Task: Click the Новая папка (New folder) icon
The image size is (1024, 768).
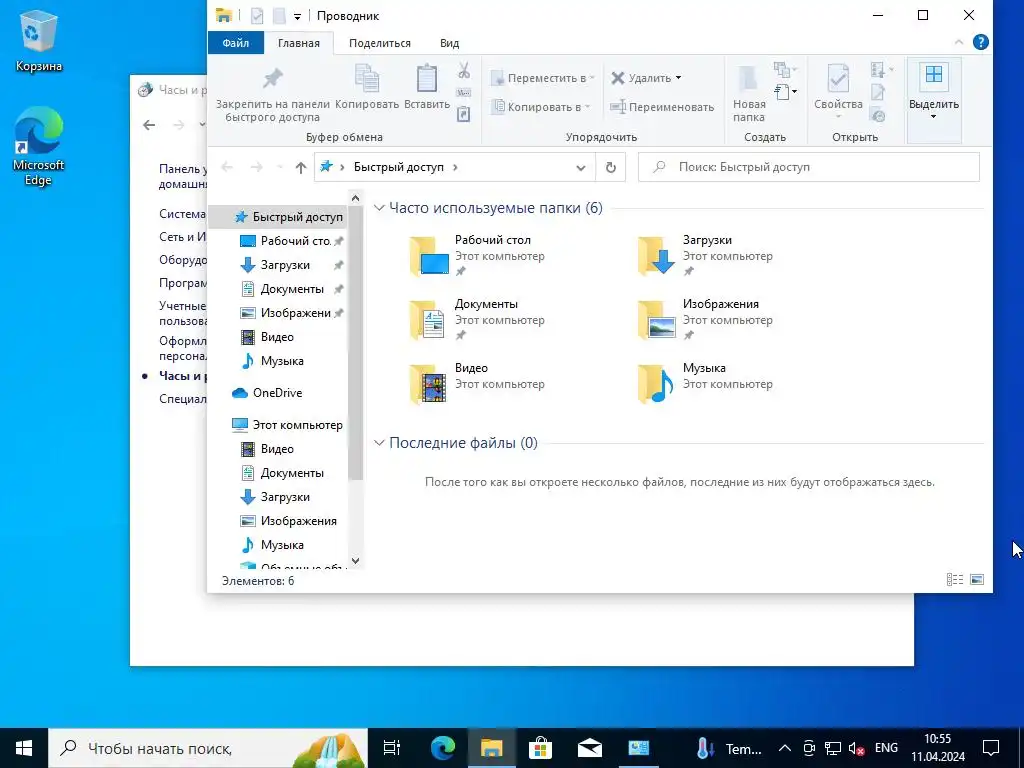Action: pyautogui.click(x=748, y=78)
